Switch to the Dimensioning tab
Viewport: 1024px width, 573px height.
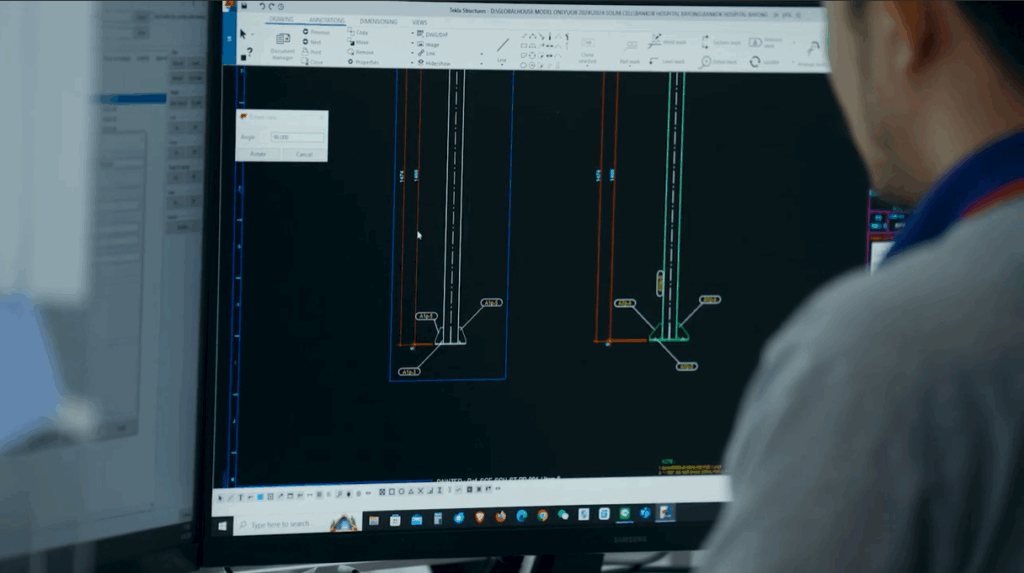(x=378, y=21)
